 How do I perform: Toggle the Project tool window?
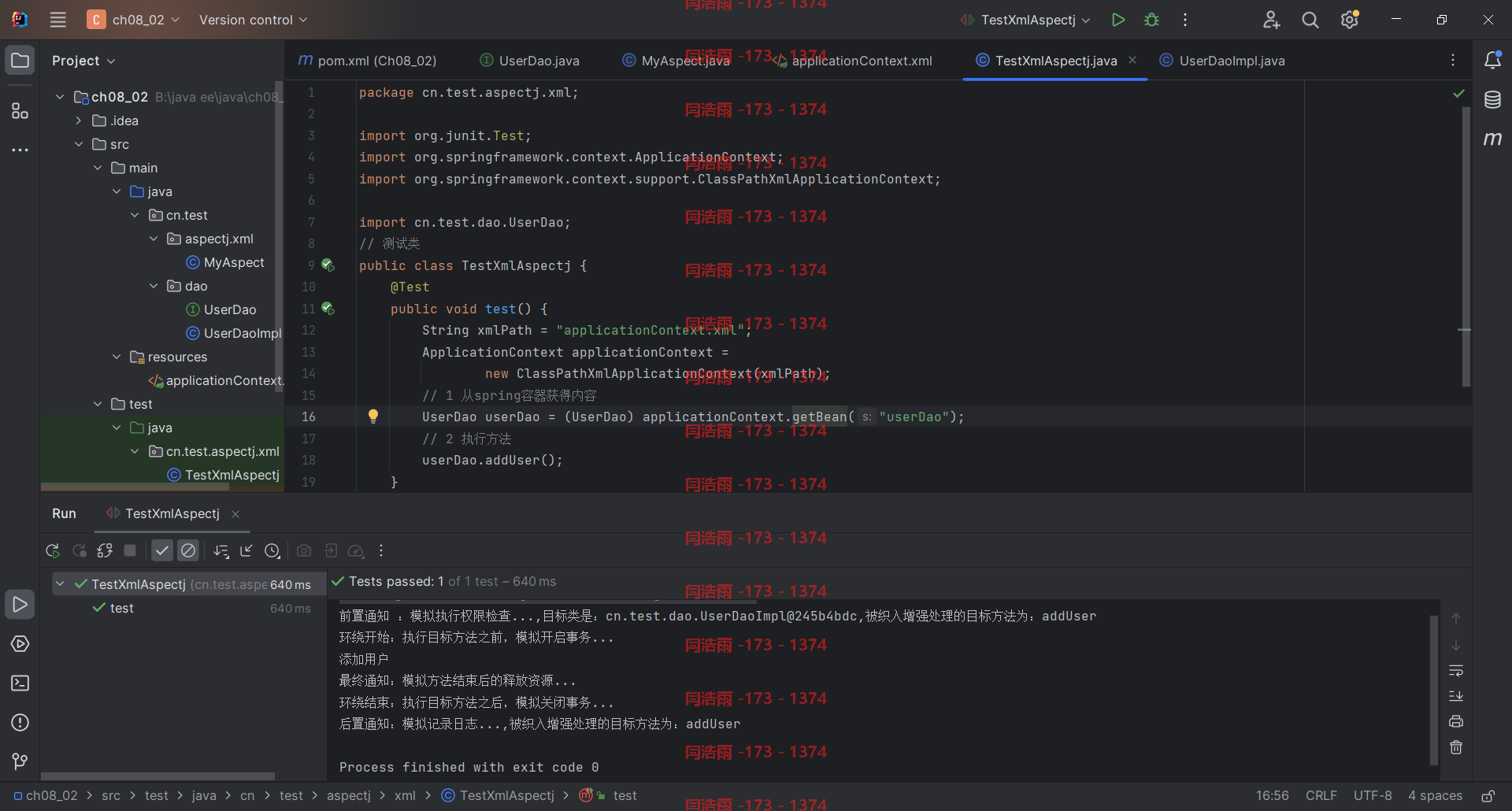pyautogui.click(x=20, y=61)
